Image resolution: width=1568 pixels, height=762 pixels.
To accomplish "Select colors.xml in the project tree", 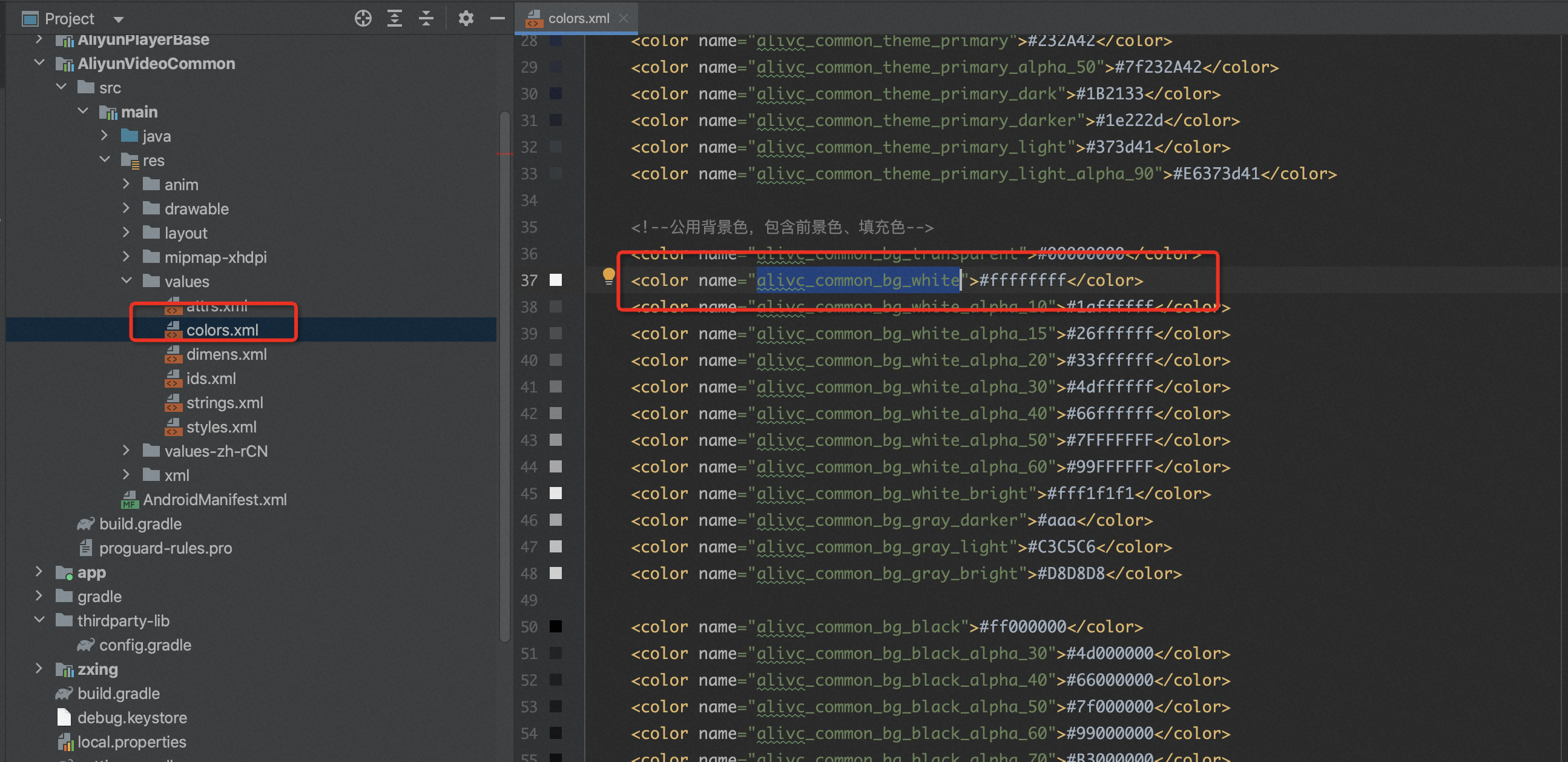I will [222, 330].
